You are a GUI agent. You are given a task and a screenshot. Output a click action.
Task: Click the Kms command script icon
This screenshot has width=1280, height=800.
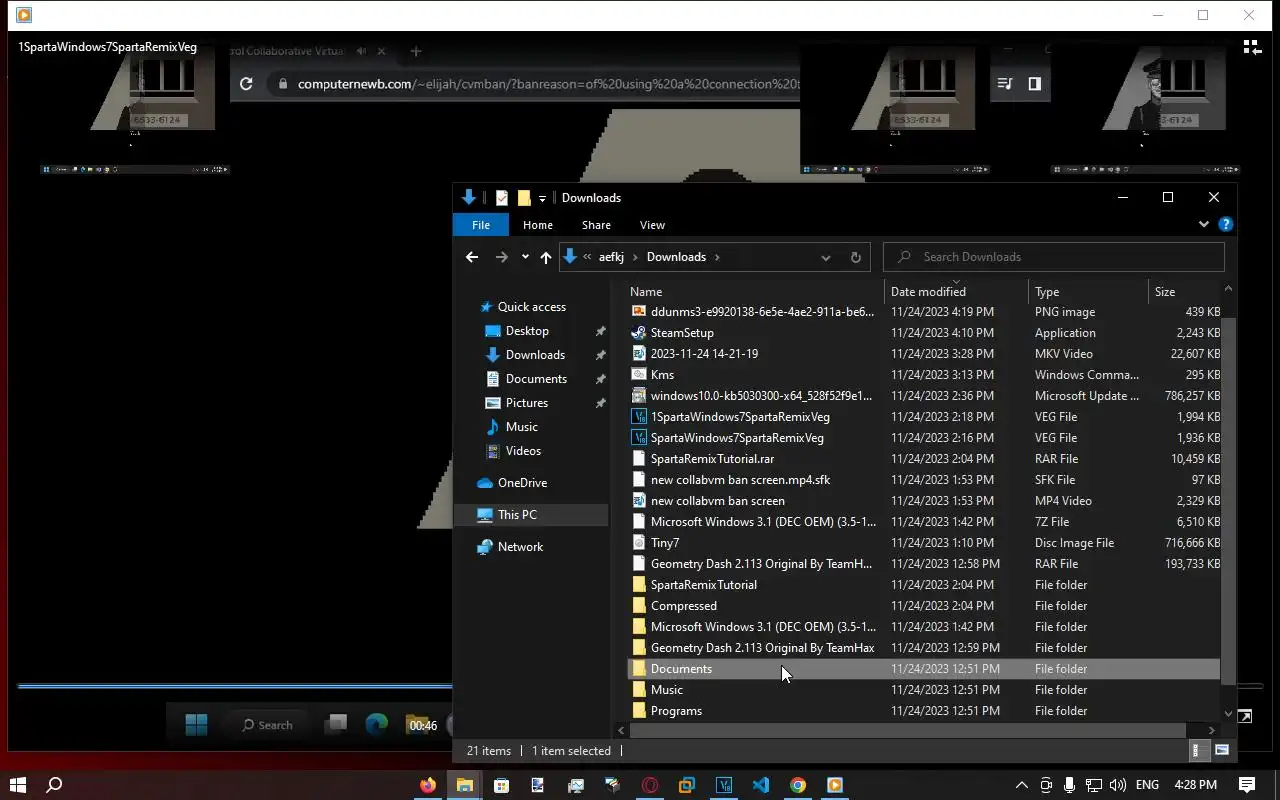pos(640,375)
